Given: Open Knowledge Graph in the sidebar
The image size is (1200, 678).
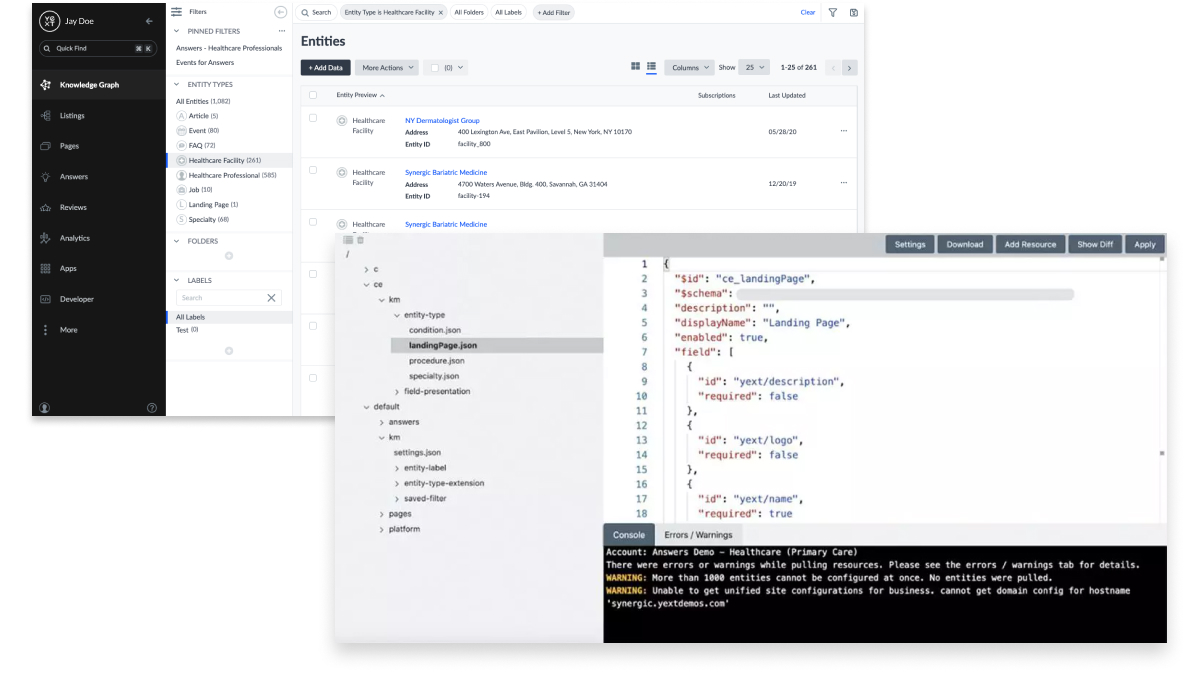Looking at the screenshot, I should pos(98,85).
